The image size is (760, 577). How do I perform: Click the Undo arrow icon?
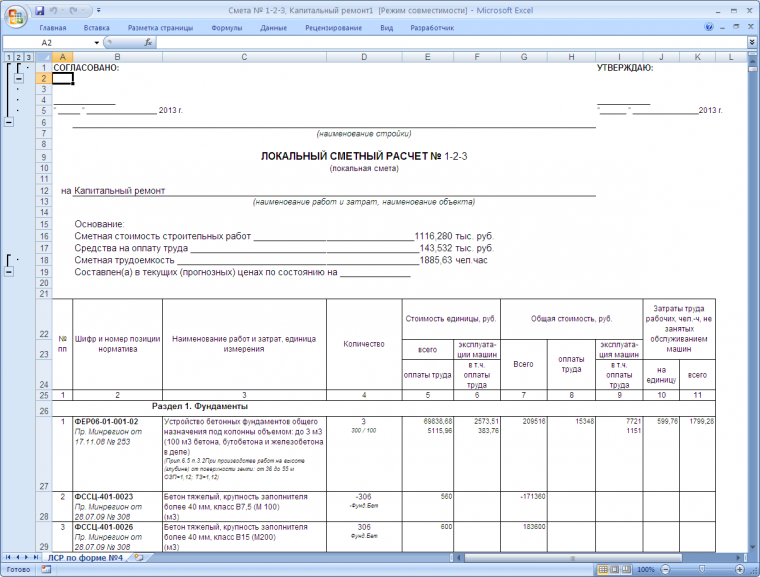point(56,9)
